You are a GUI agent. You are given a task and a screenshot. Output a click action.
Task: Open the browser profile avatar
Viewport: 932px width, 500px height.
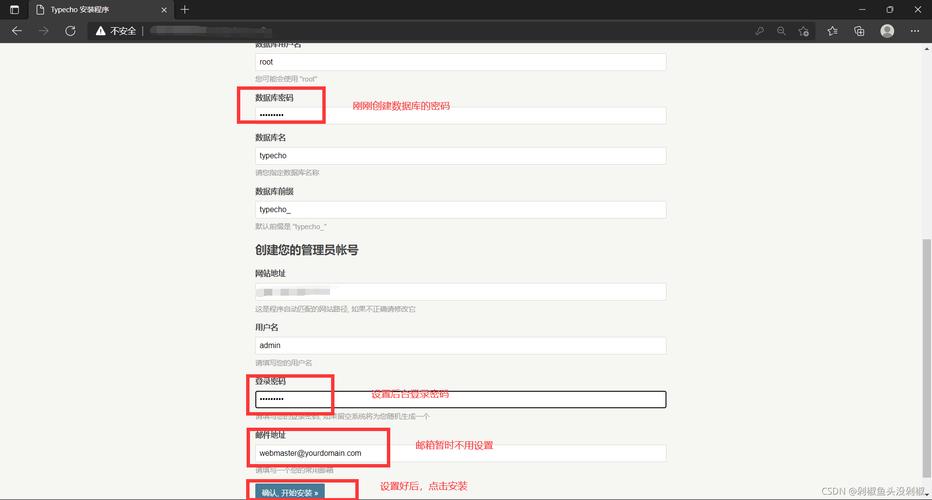coord(887,31)
